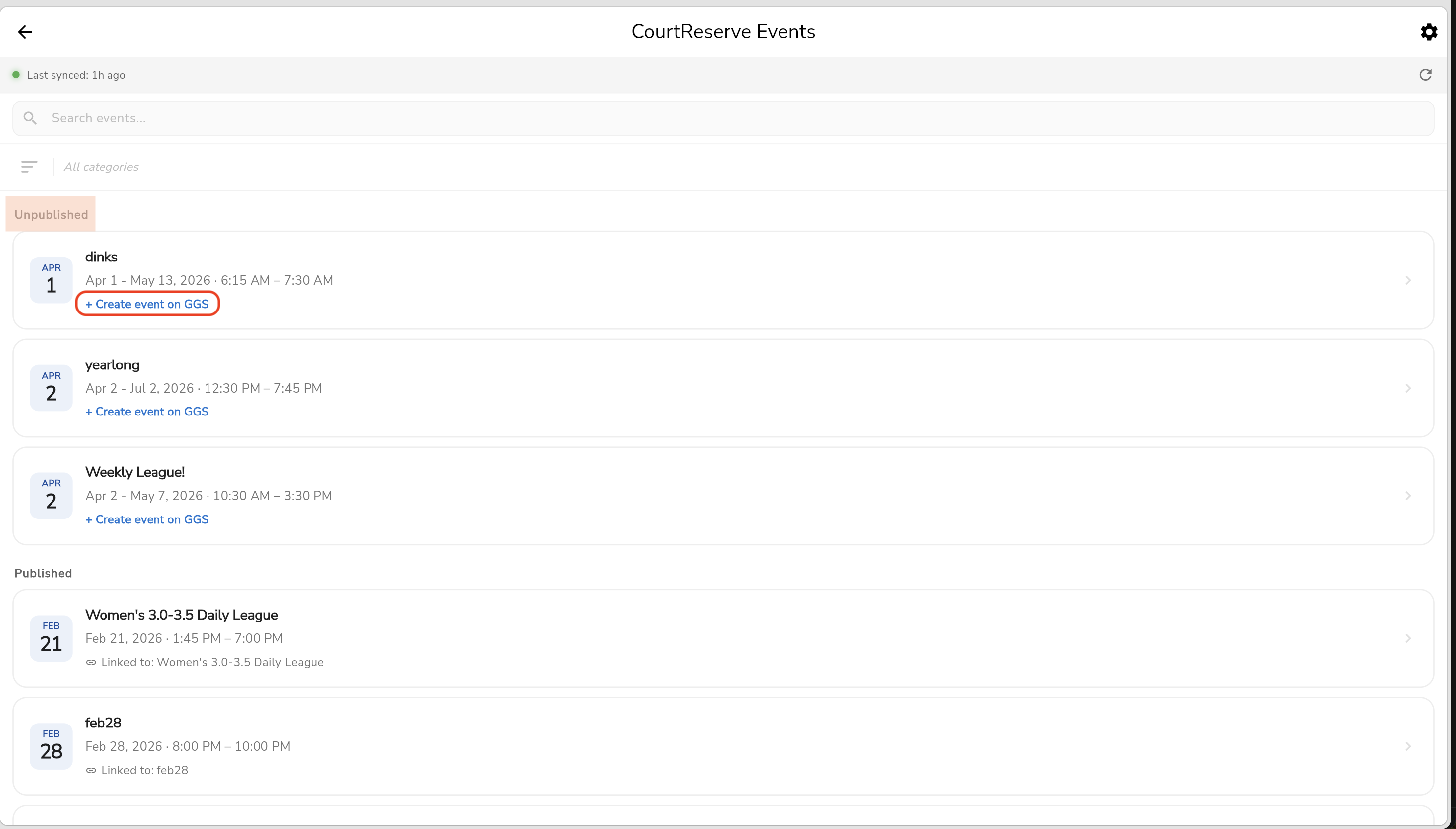The width and height of the screenshot is (1456, 829).
Task: Click the link icon beside feb28 linked event
Action: point(91,770)
